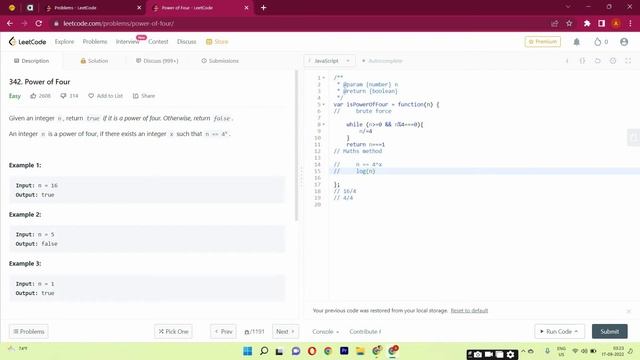Open browser extensions puzzle icon

coord(587,24)
